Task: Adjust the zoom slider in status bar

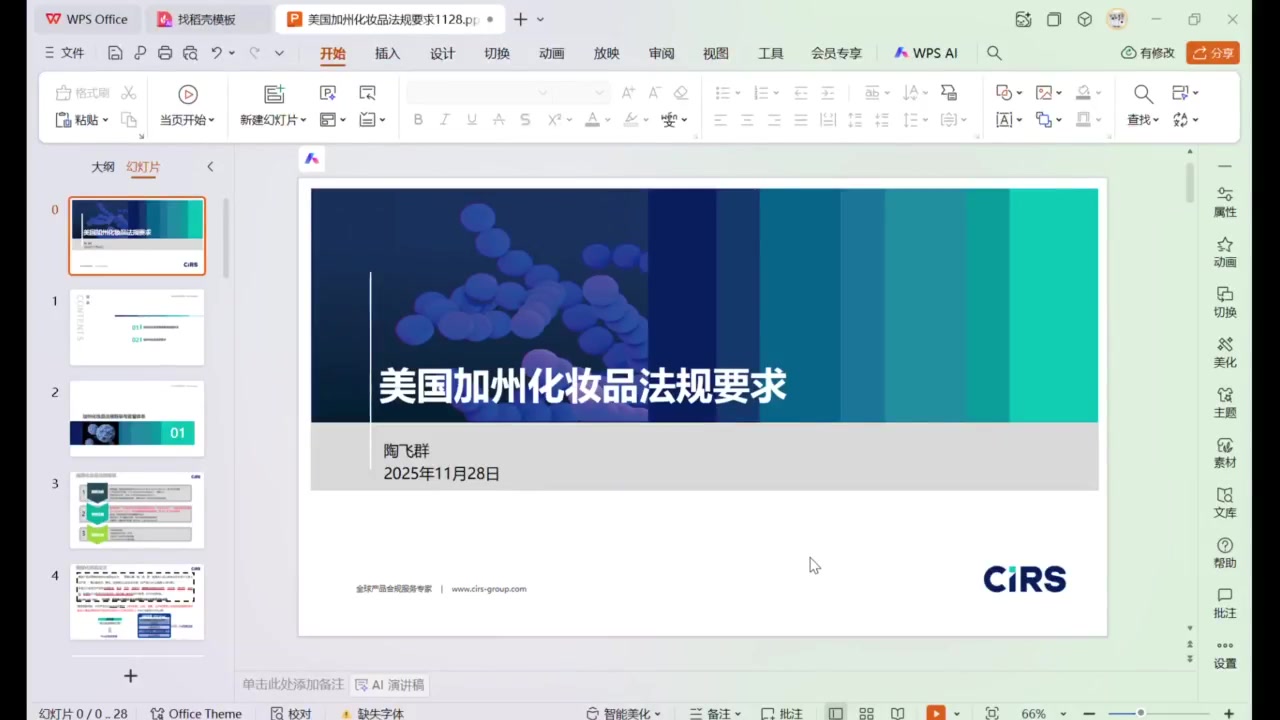Action: click(x=1141, y=713)
